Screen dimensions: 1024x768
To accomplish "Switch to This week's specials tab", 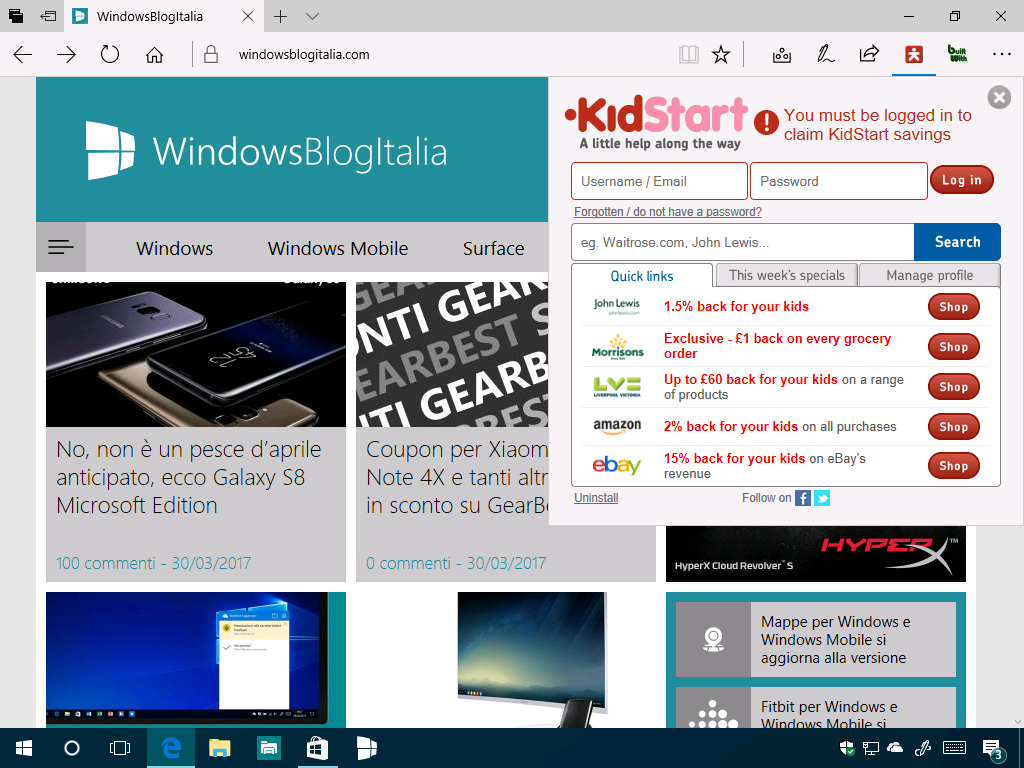I will [x=787, y=275].
